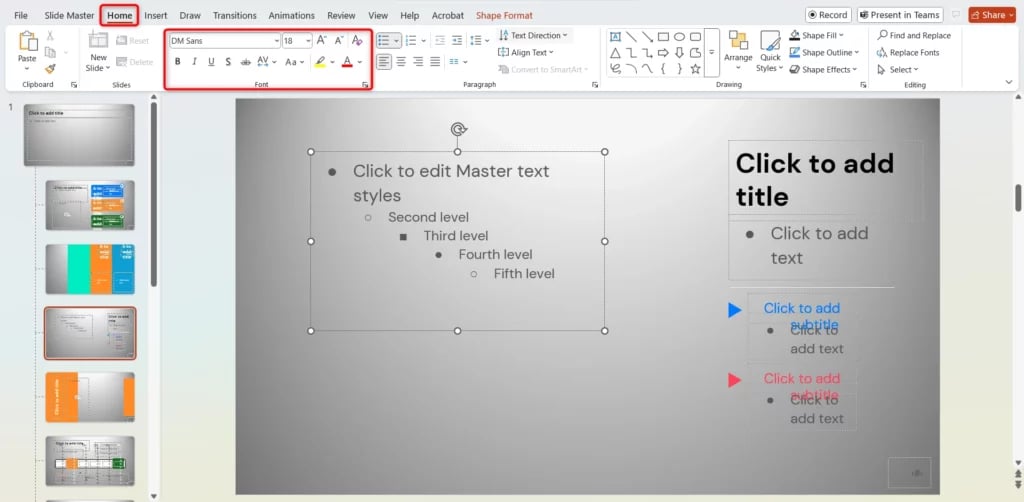Open the Font dialog launcher
Screen dimensions: 1024x502
(x=365, y=85)
